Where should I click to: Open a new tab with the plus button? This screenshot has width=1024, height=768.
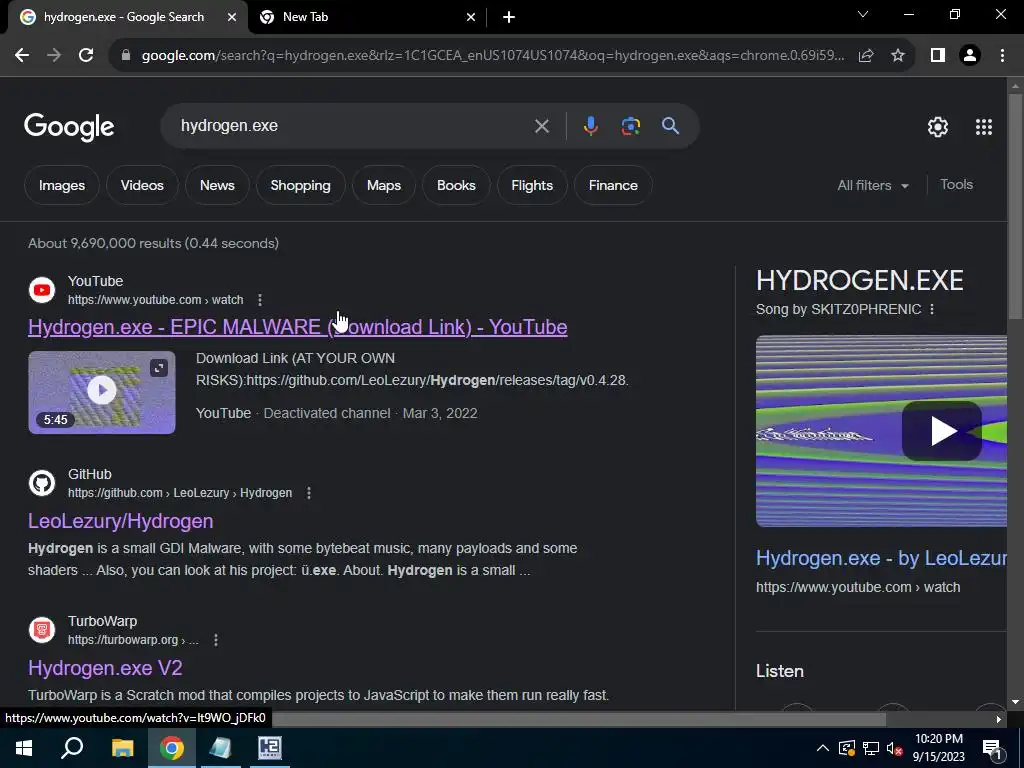[509, 18]
